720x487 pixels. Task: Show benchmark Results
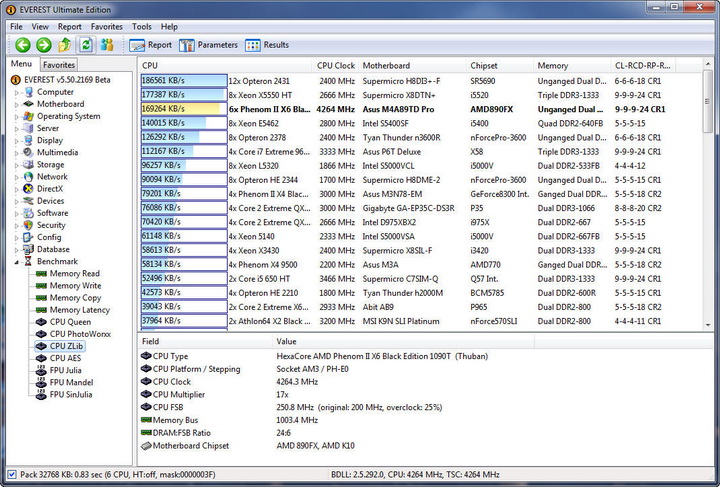click(x=267, y=45)
